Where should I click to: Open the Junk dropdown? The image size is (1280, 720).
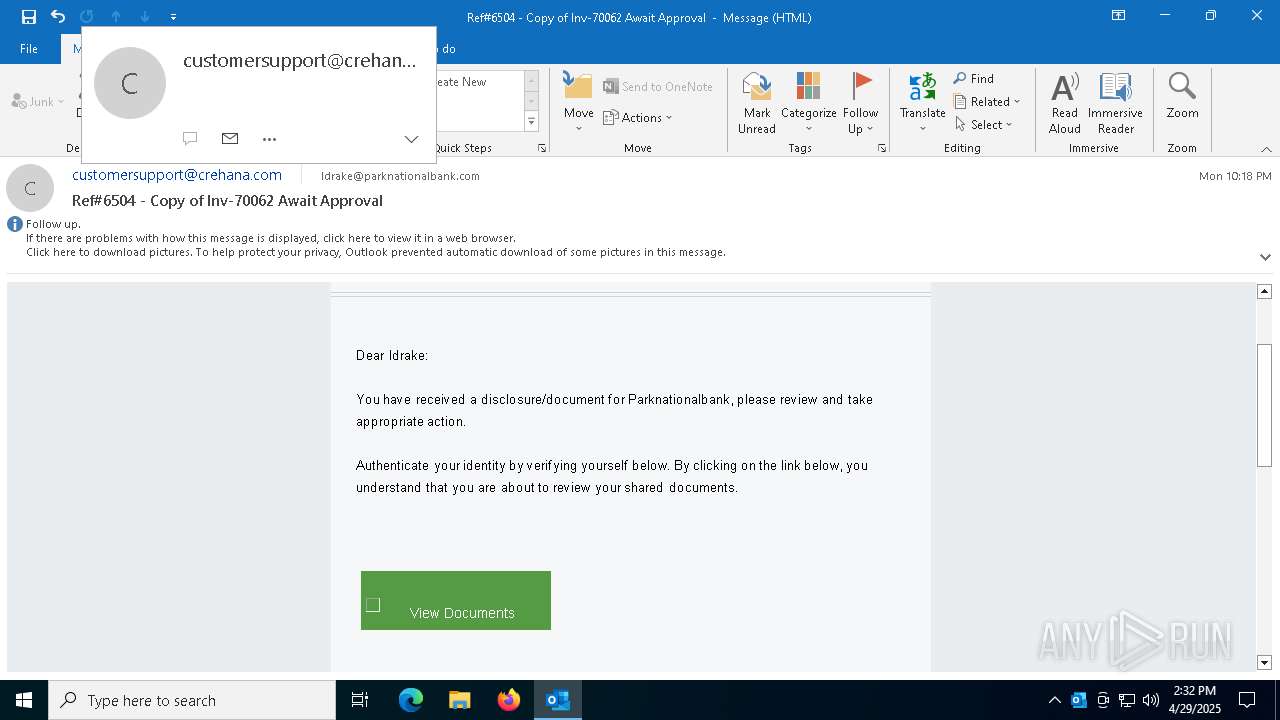tap(38, 101)
